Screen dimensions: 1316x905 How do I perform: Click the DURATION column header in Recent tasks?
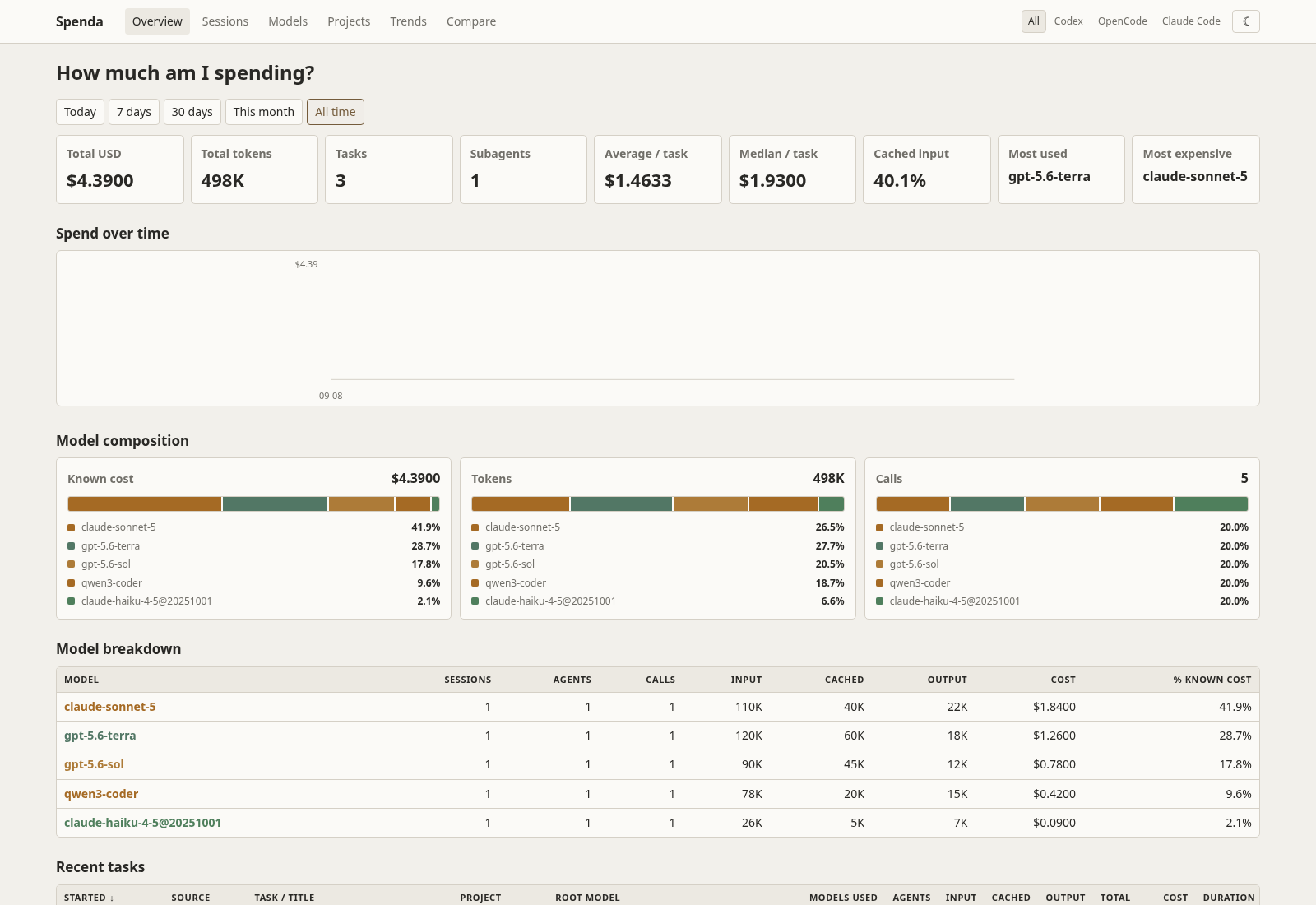coord(1229,898)
